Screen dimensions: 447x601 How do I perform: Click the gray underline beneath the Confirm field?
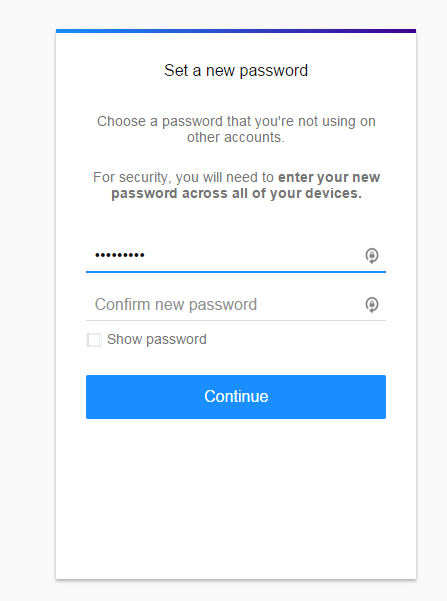236,320
